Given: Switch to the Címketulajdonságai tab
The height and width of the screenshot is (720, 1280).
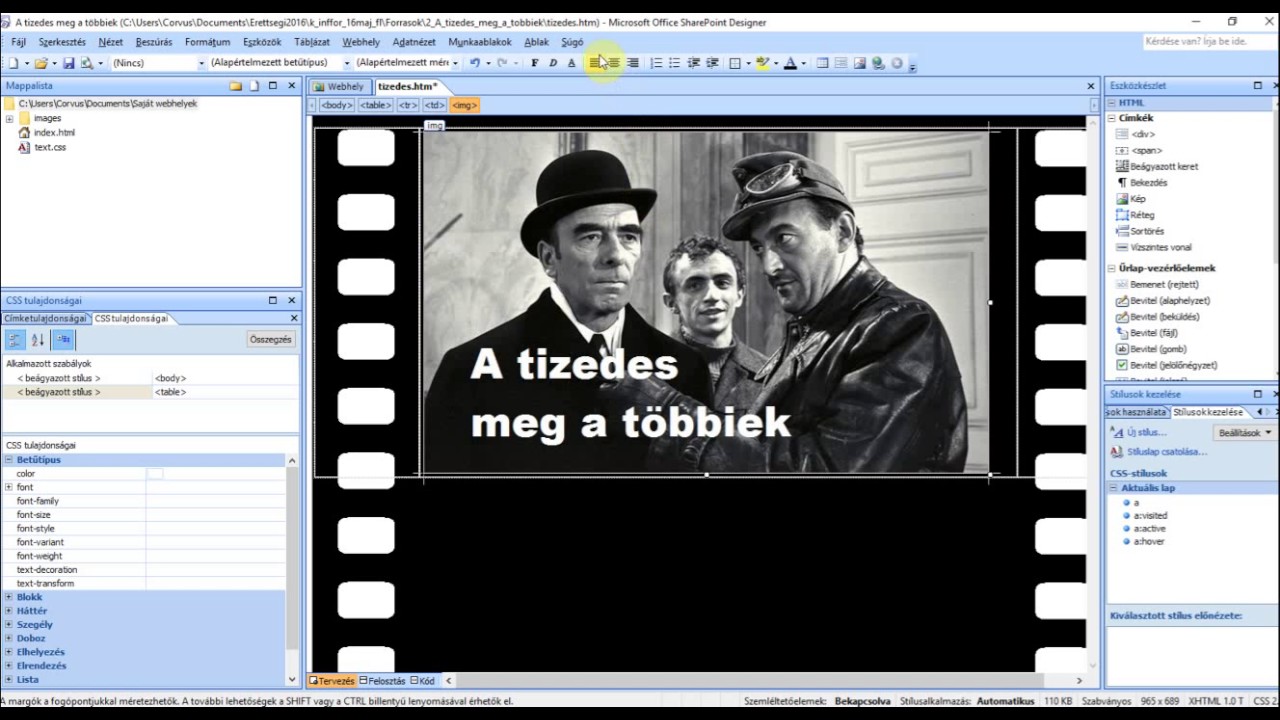Looking at the screenshot, I should tap(46, 318).
